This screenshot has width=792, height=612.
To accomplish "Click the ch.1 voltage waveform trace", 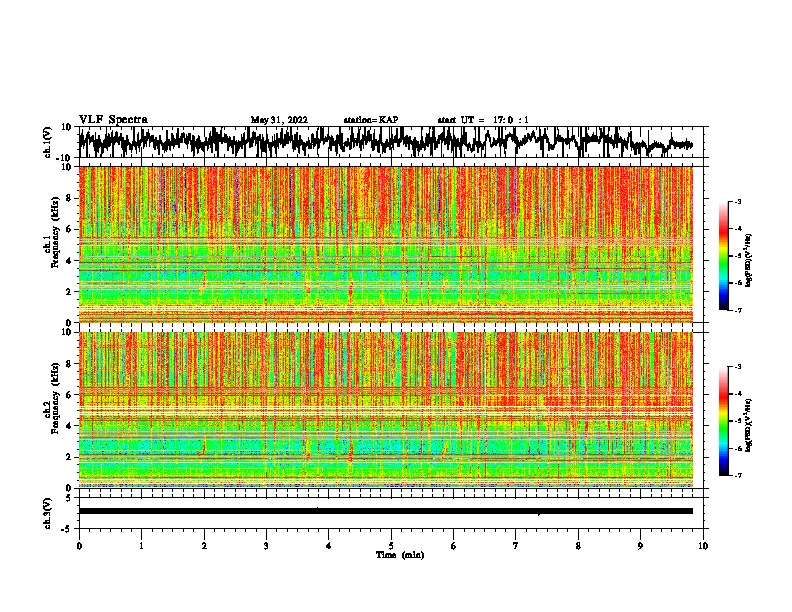I will [x=385, y=142].
